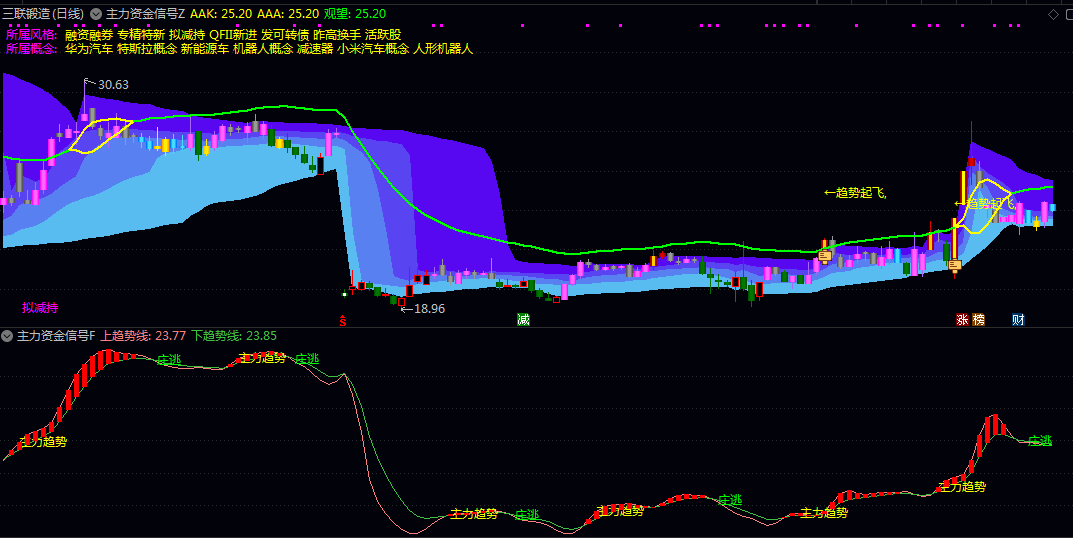Viewport: 1073px width, 538px height.
Task: Click the AAA: 25.20 value
Action: pos(288,14)
